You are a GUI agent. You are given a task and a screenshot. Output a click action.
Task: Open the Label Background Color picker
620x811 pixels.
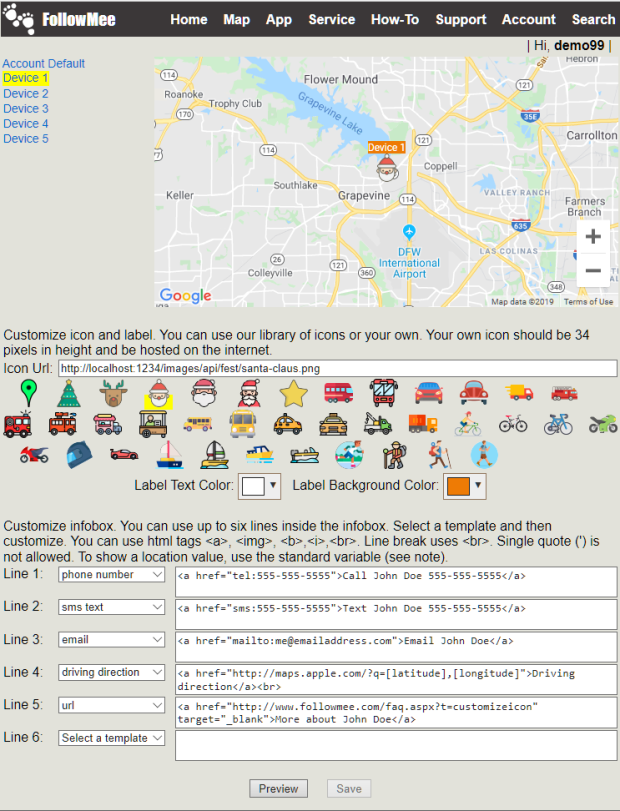click(464, 486)
